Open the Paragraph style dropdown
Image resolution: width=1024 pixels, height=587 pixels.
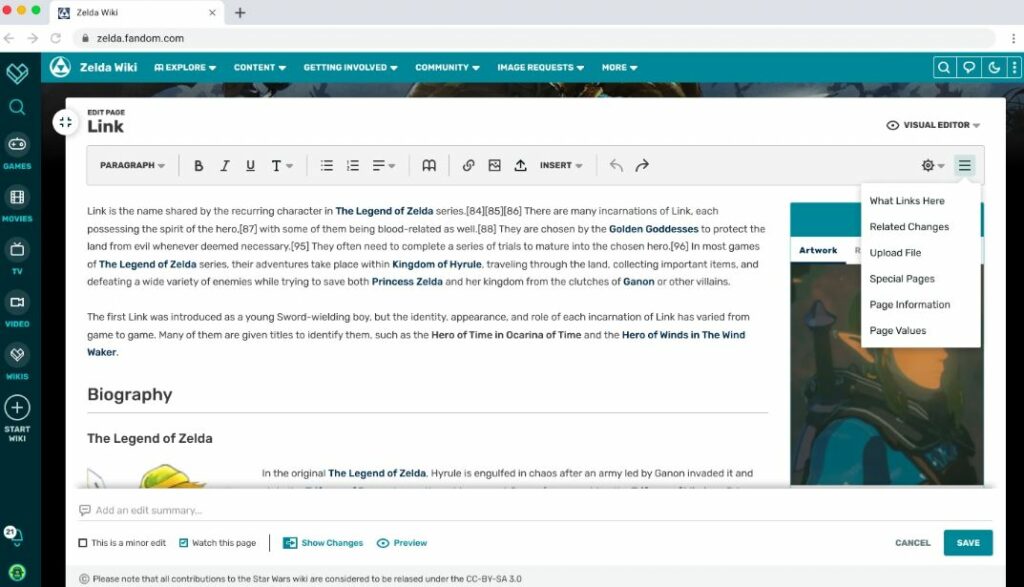(132, 166)
